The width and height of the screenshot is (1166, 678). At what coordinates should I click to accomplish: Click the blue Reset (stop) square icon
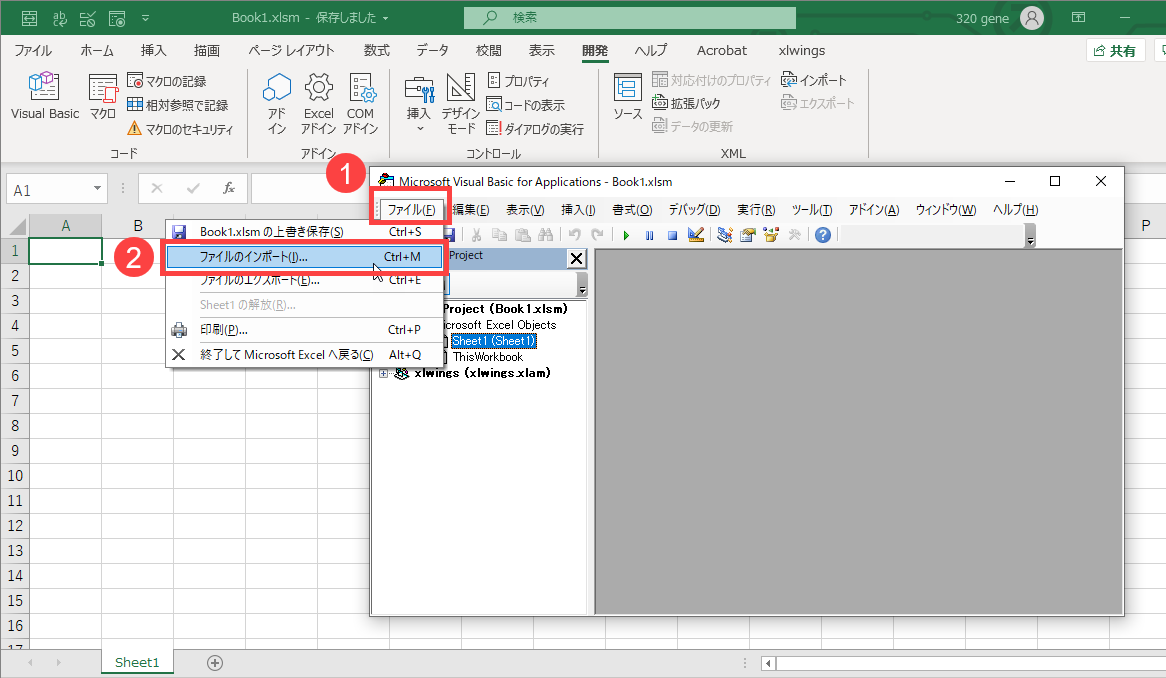(x=672, y=235)
